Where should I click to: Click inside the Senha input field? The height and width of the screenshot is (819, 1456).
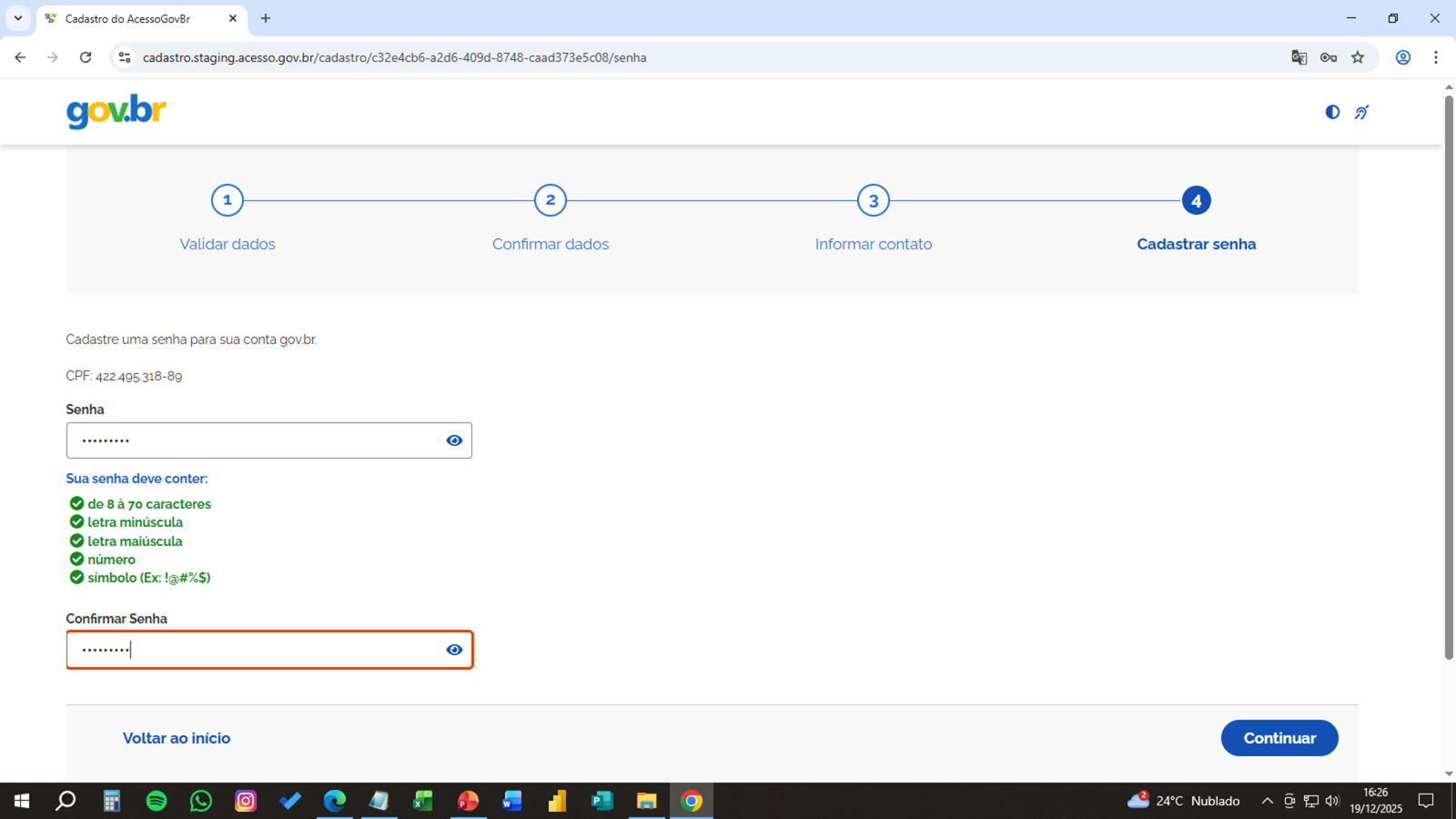coord(255,440)
